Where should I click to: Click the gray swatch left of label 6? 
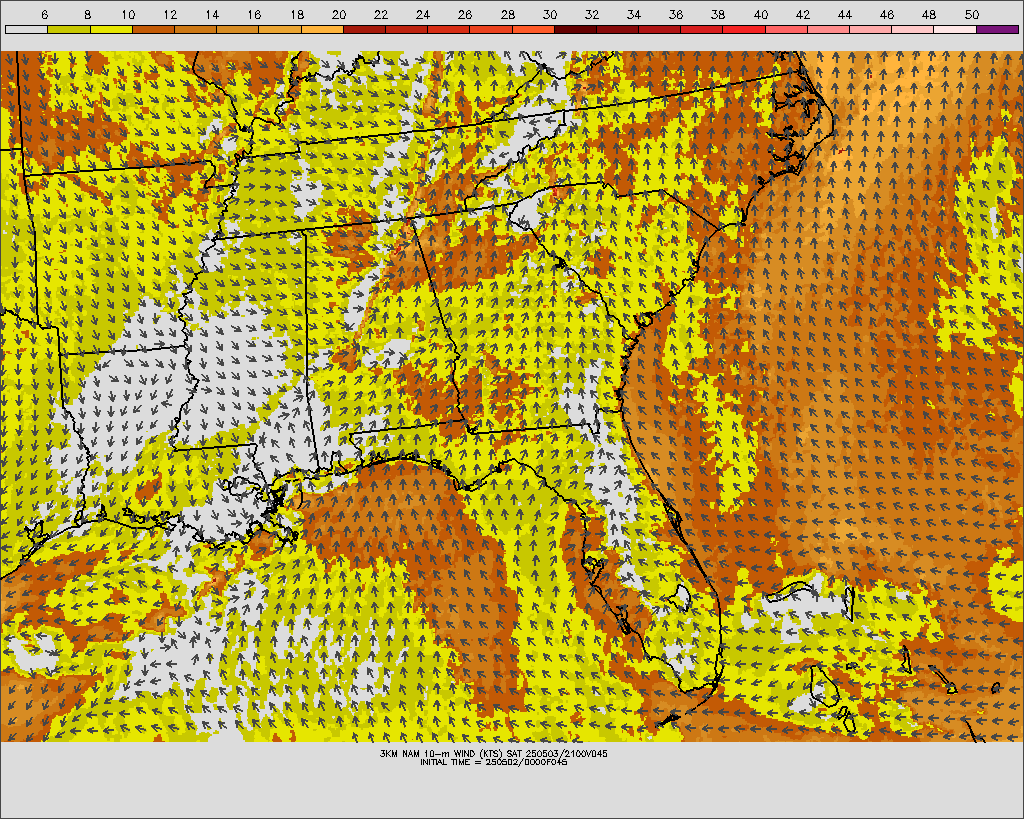coord(26,29)
